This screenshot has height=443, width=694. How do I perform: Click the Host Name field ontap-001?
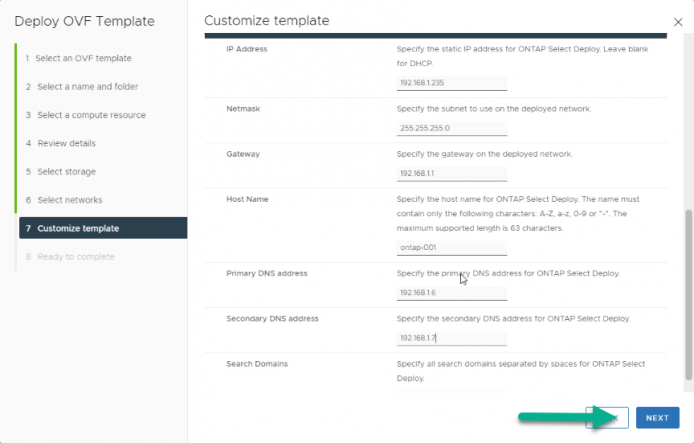point(451,248)
